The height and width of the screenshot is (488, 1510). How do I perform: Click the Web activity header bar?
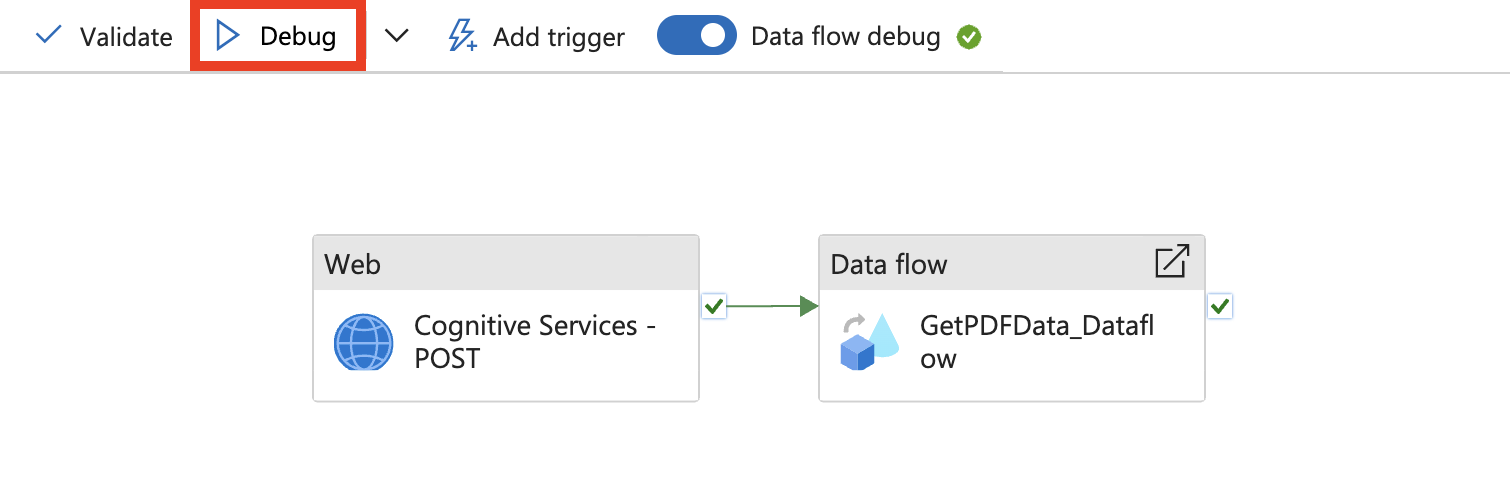pyautogui.click(x=505, y=264)
